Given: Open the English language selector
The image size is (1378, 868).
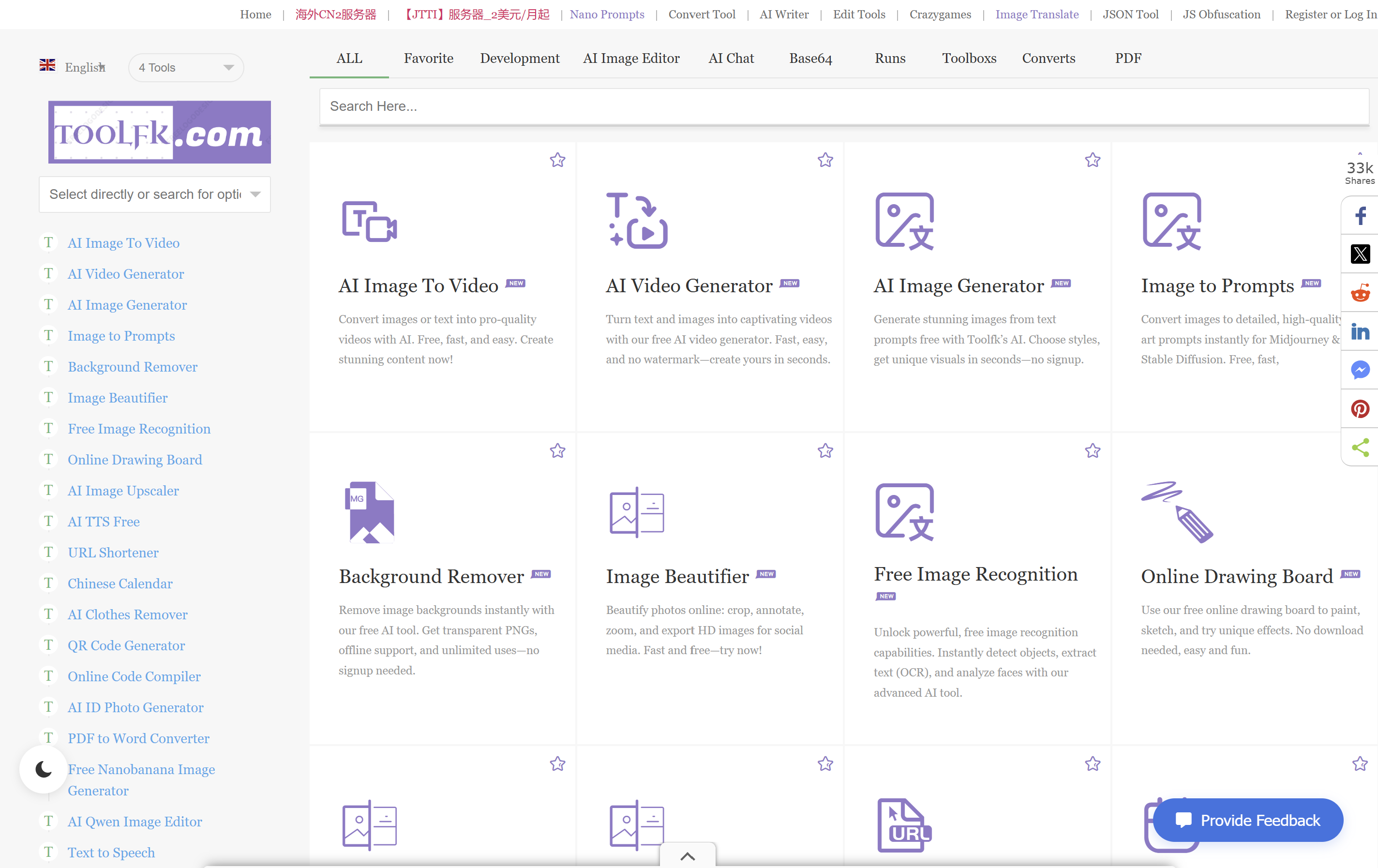Looking at the screenshot, I should click(73, 67).
